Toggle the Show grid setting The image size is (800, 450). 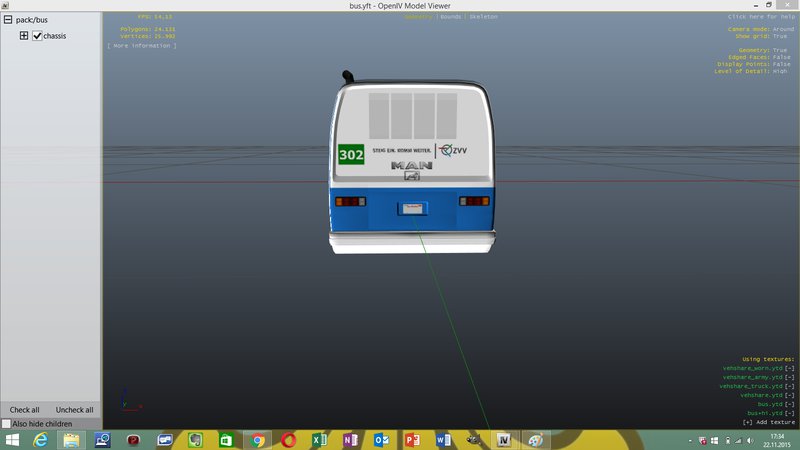pos(761,36)
